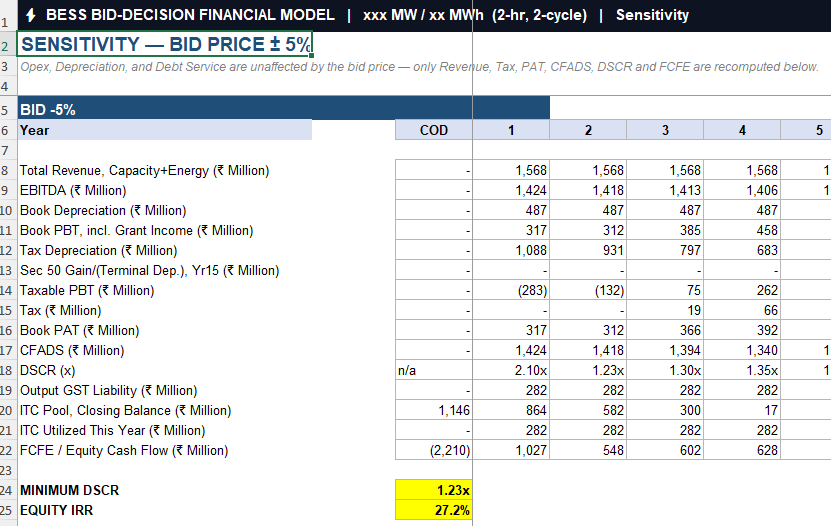Click ITC Pool, Closing Balance label
Screen dimensions: 831x526
(x=125, y=411)
